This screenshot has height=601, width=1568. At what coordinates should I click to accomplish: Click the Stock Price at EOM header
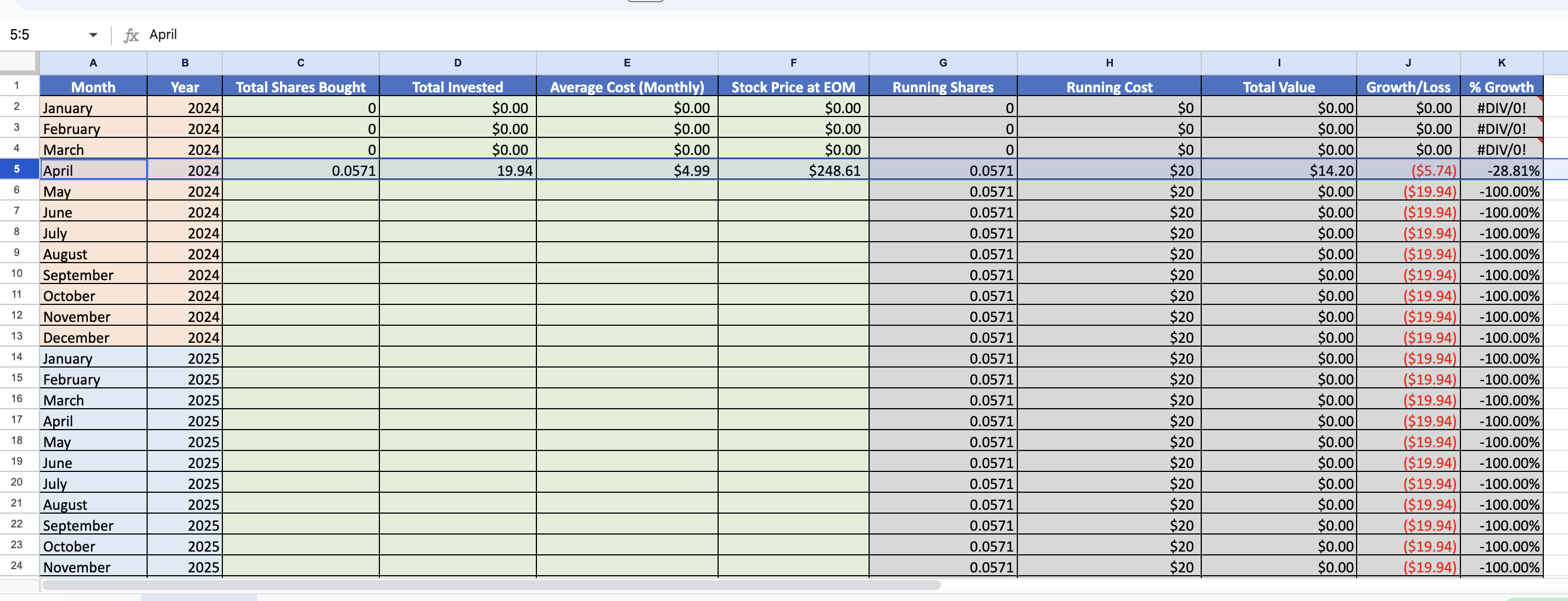point(793,87)
